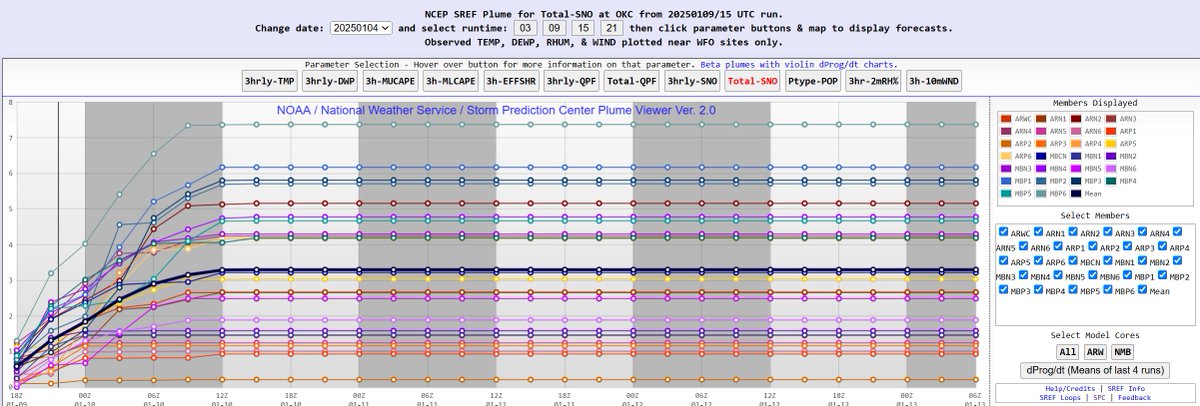This screenshot has height=406, width=1200.
Task: Uncheck the ARWC member checkbox
Action: click(1004, 234)
